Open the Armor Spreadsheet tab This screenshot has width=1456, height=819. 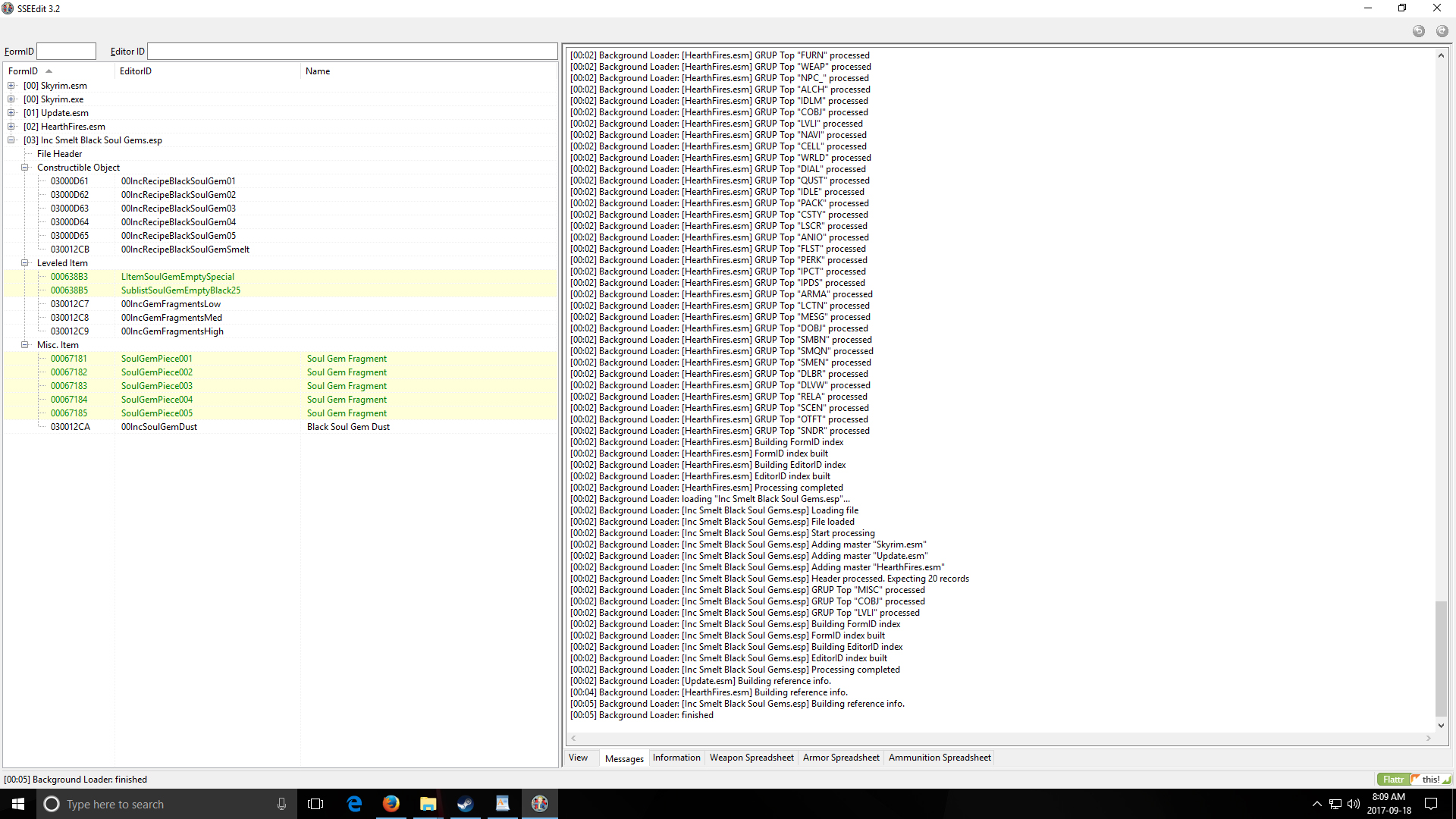pos(840,758)
